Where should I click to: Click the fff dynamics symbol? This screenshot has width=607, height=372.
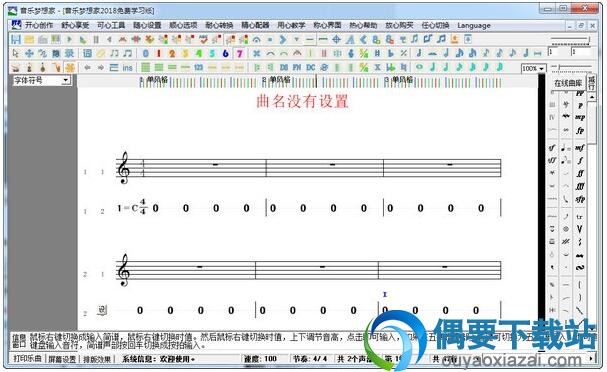(x=580, y=186)
